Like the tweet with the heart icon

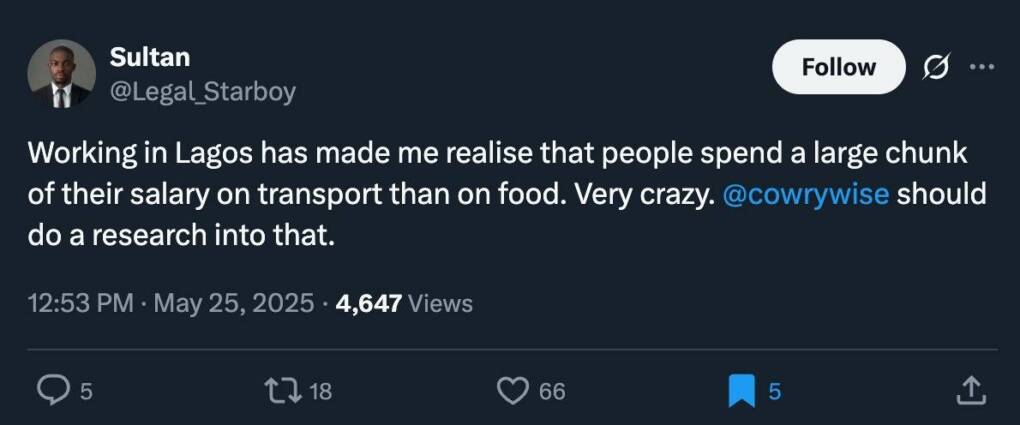pos(513,392)
